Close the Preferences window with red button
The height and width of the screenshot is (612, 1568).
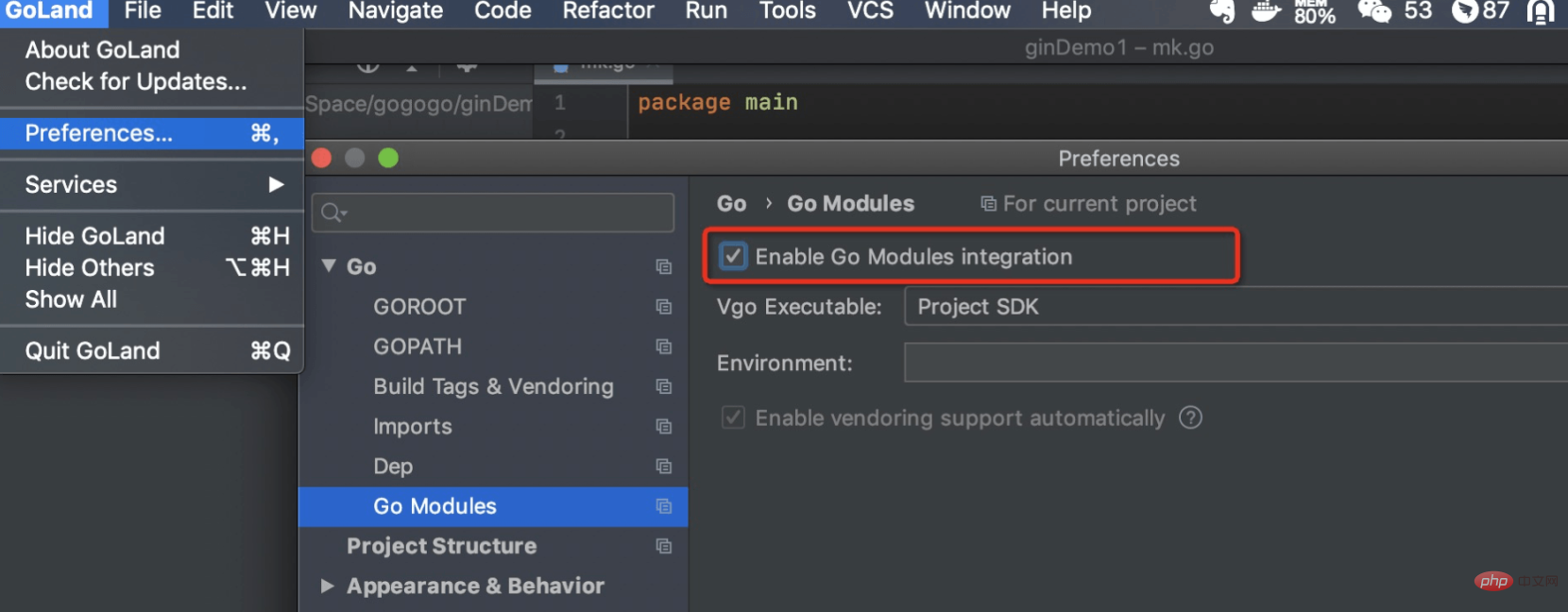322,158
